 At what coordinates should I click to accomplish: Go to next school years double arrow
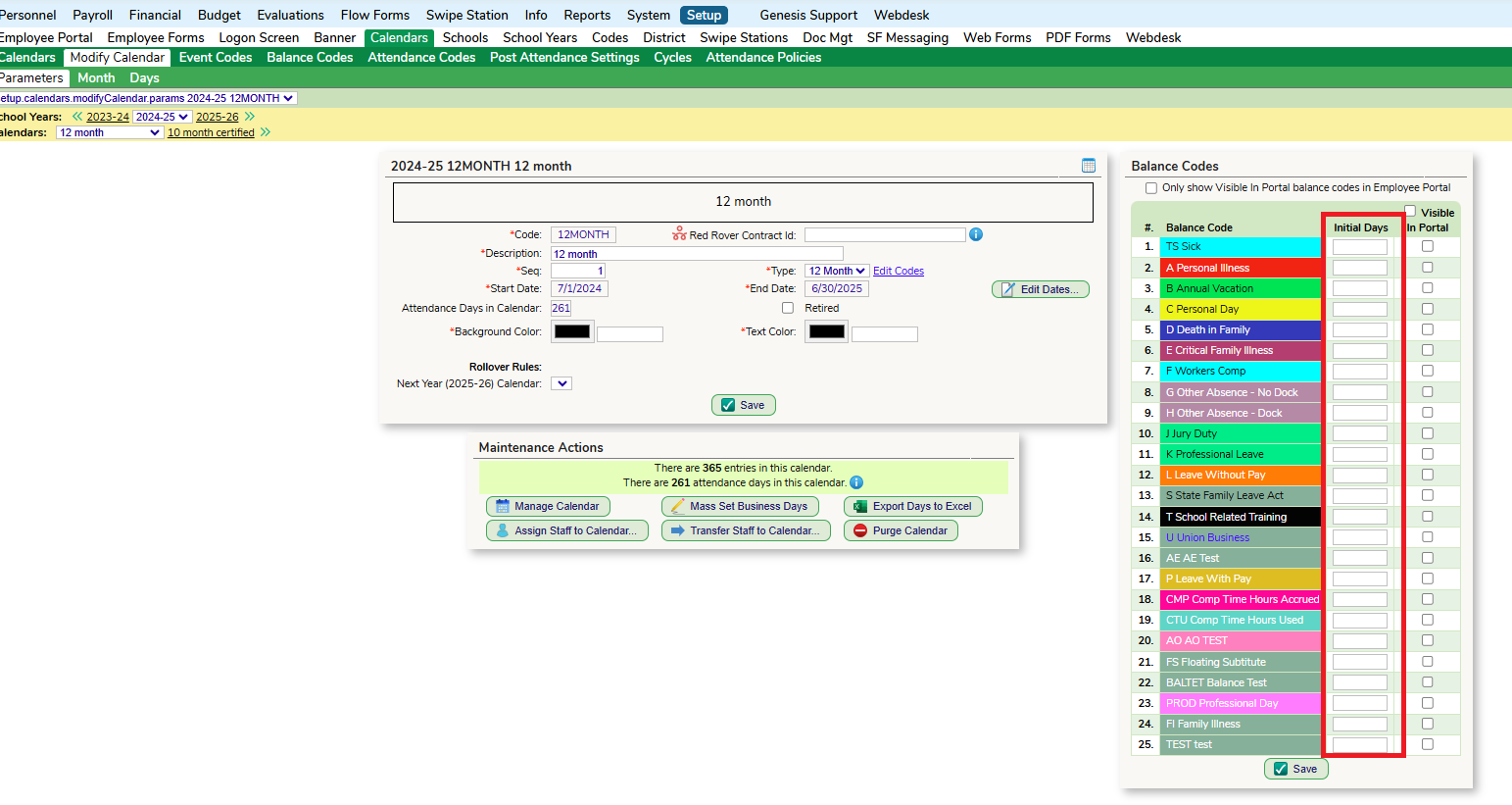coord(250,117)
